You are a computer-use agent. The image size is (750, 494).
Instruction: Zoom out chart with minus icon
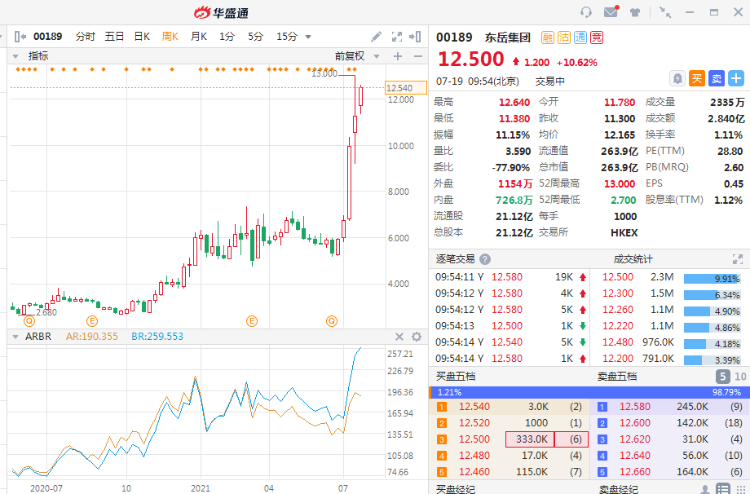[x=418, y=56]
